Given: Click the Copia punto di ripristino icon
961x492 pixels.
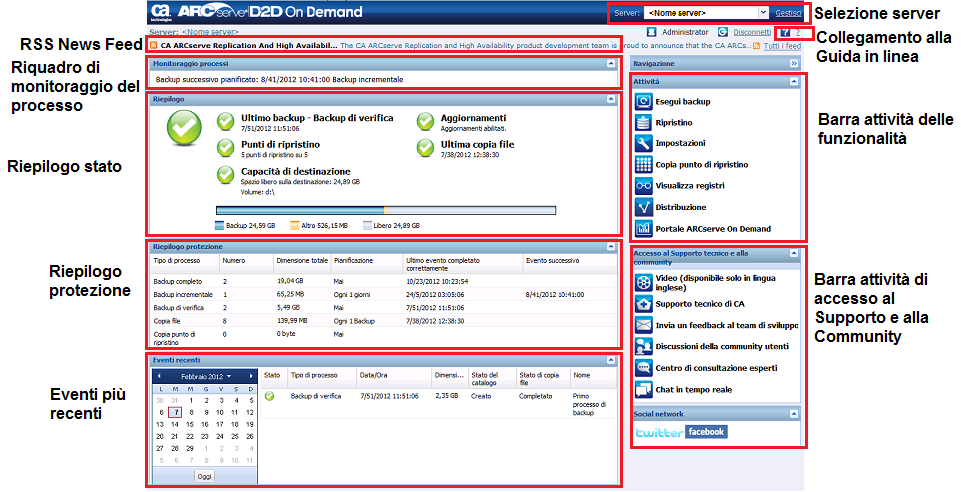Looking at the screenshot, I should tap(644, 164).
